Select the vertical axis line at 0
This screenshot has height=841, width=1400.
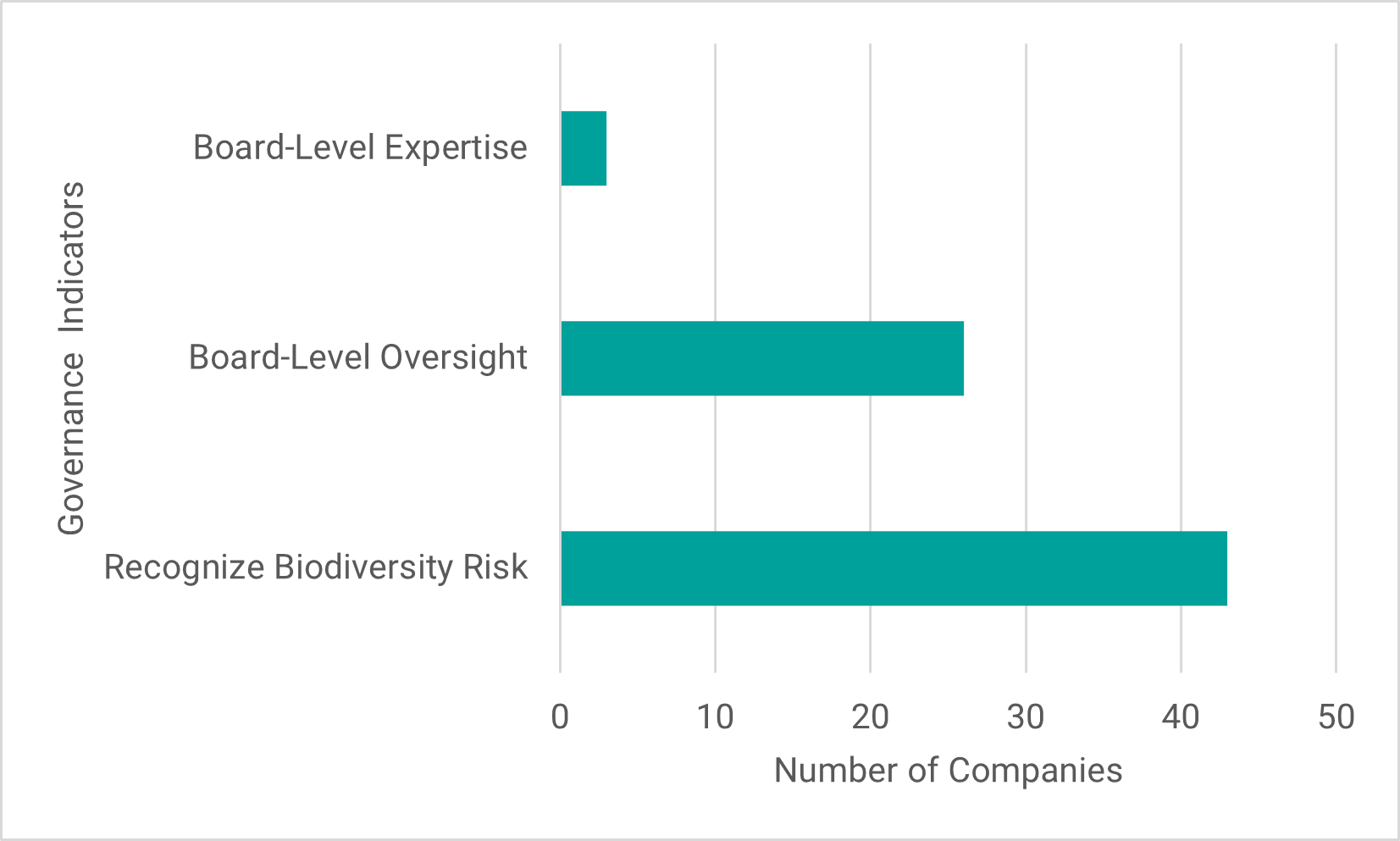coord(560,254)
